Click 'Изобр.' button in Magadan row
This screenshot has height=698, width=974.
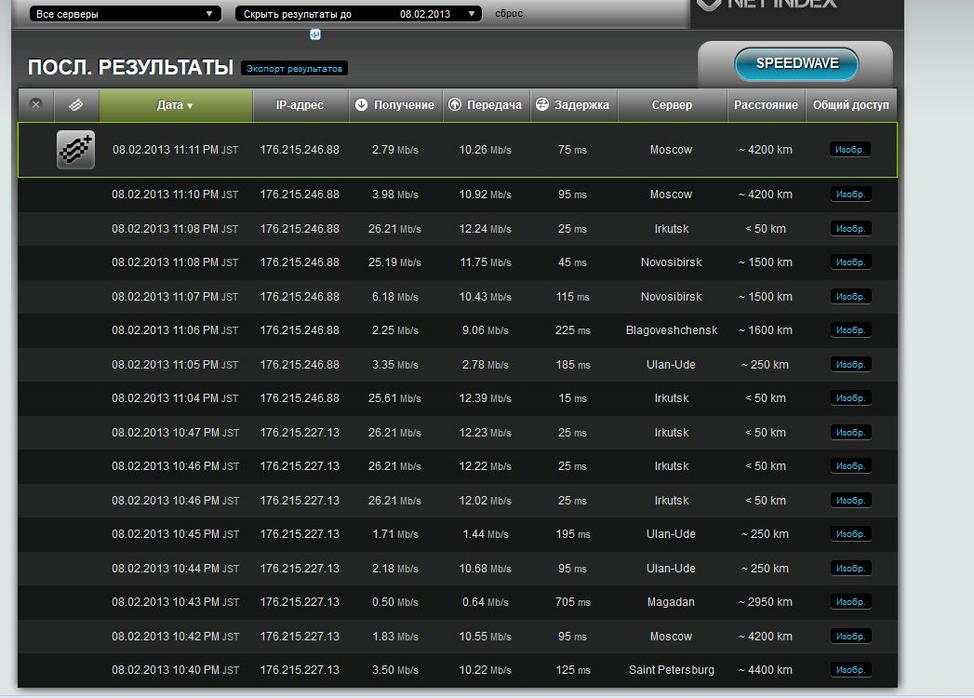[x=850, y=602]
